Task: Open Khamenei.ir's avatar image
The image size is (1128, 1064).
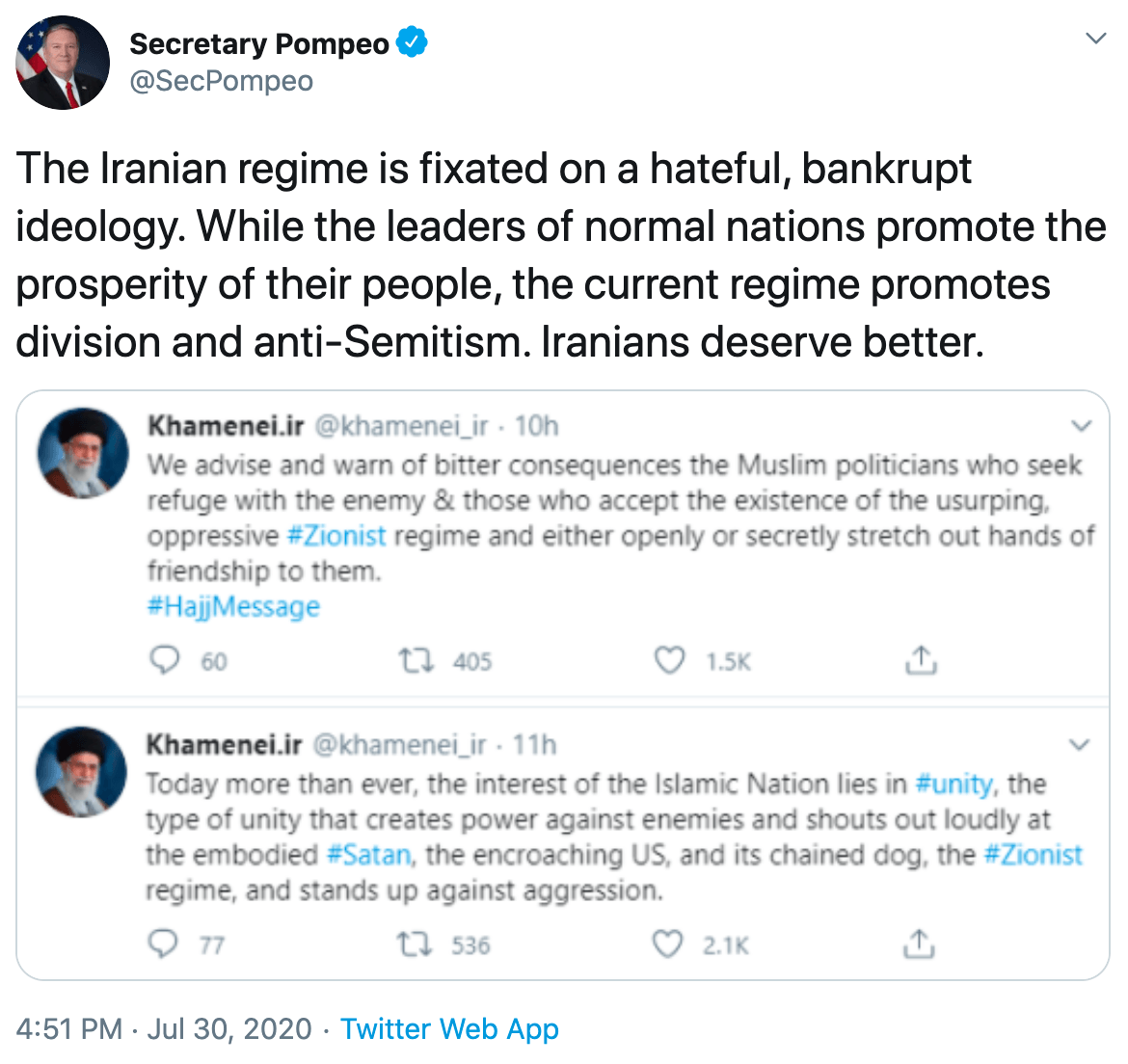Action: pyautogui.click(x=82, y=452)
